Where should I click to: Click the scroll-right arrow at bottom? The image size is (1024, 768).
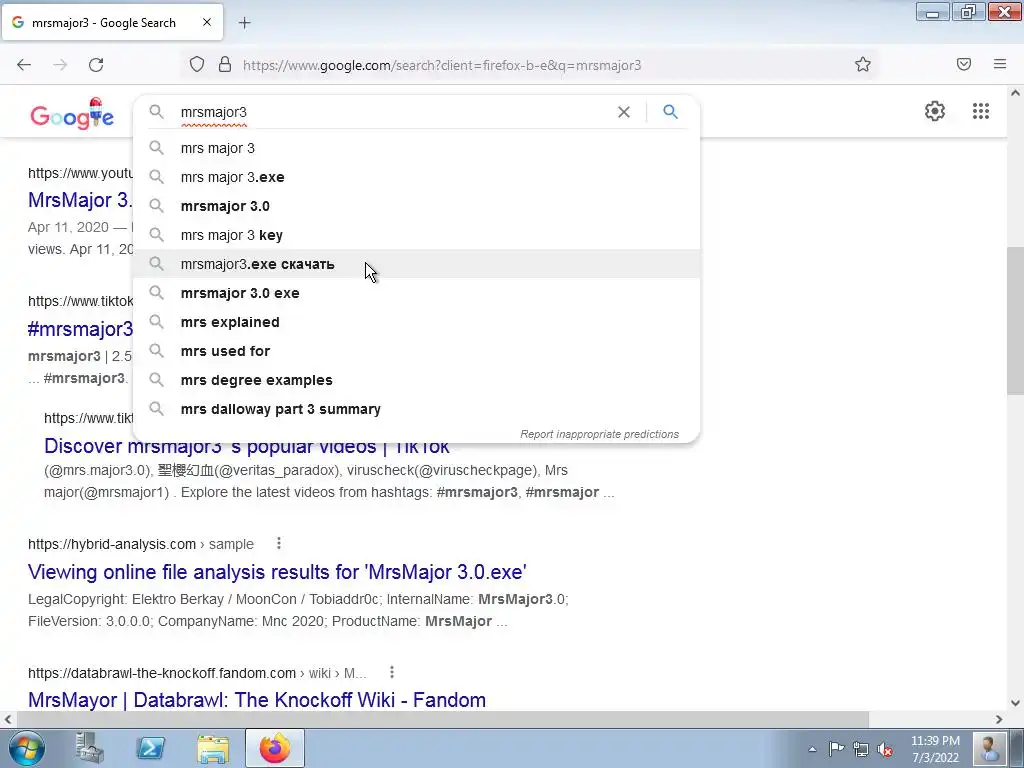999,719
